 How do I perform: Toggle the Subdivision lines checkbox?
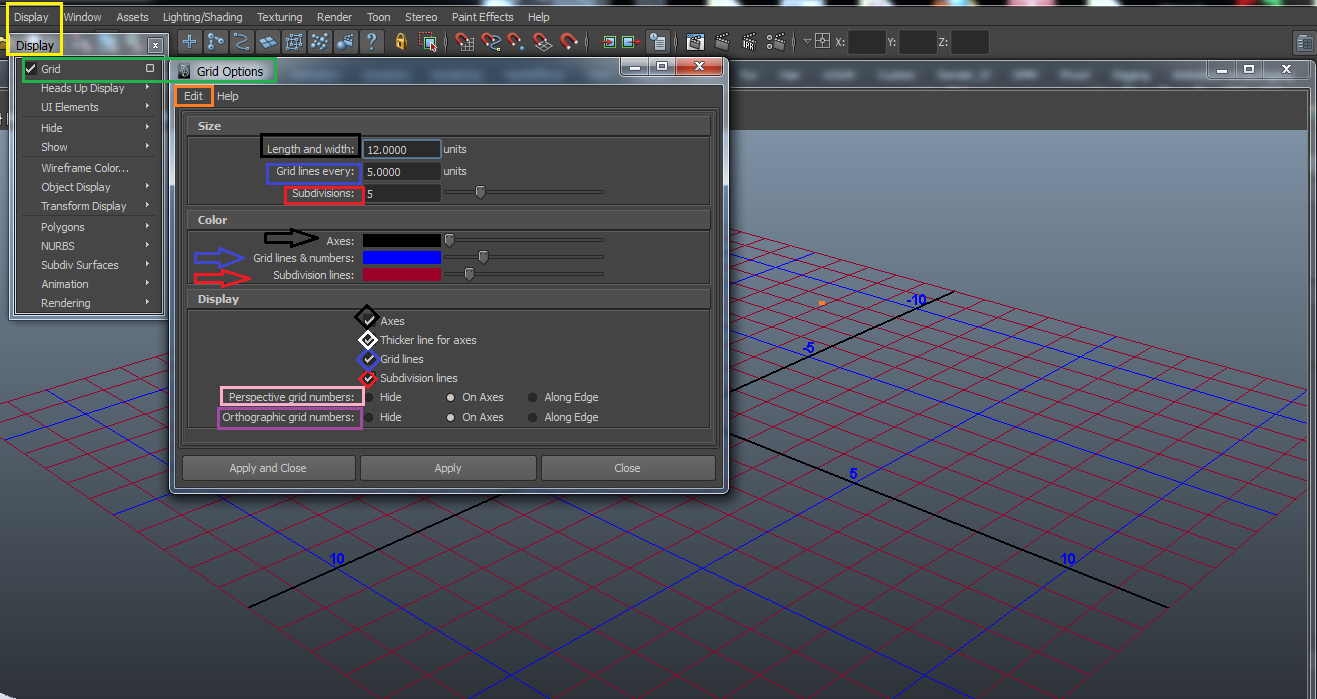tap(369, 378)
